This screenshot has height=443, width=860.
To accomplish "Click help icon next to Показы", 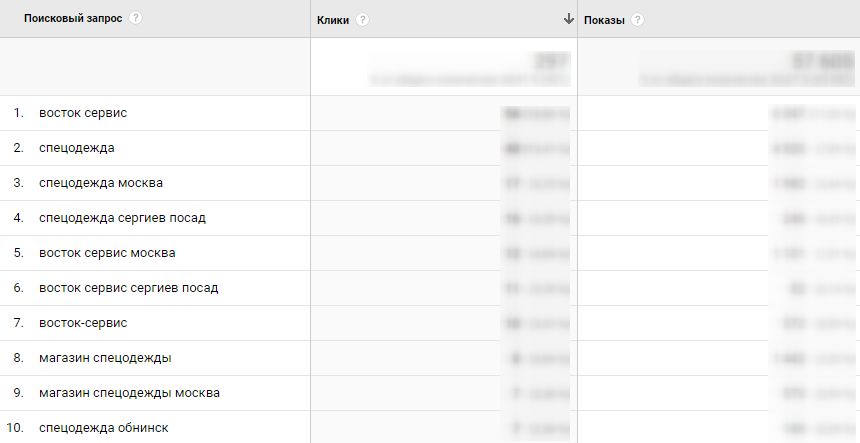I will [637, 19].
